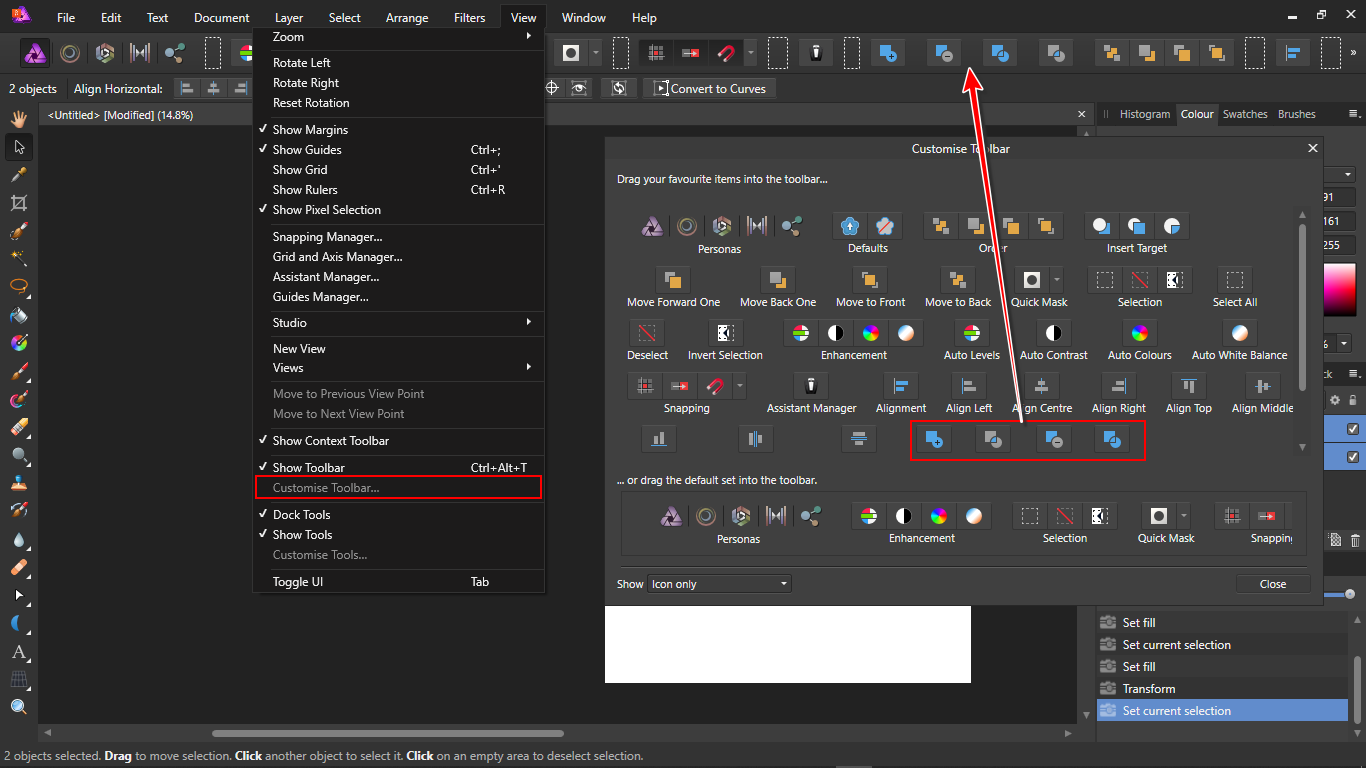This screenshot has height=768, width=1366.
Task: Open the Filters menu
Action: click(469, 18)
